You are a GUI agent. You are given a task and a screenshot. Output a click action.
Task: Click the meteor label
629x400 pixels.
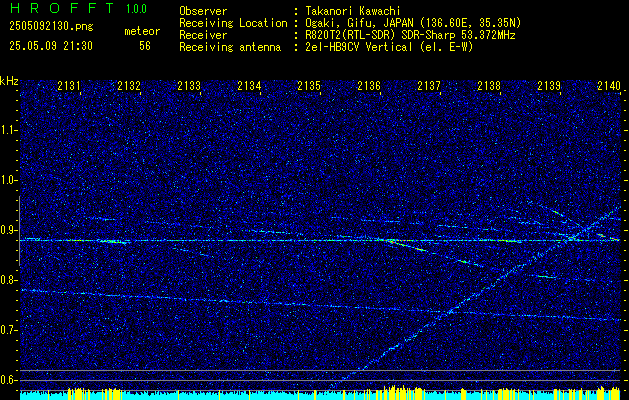point(142,31)
